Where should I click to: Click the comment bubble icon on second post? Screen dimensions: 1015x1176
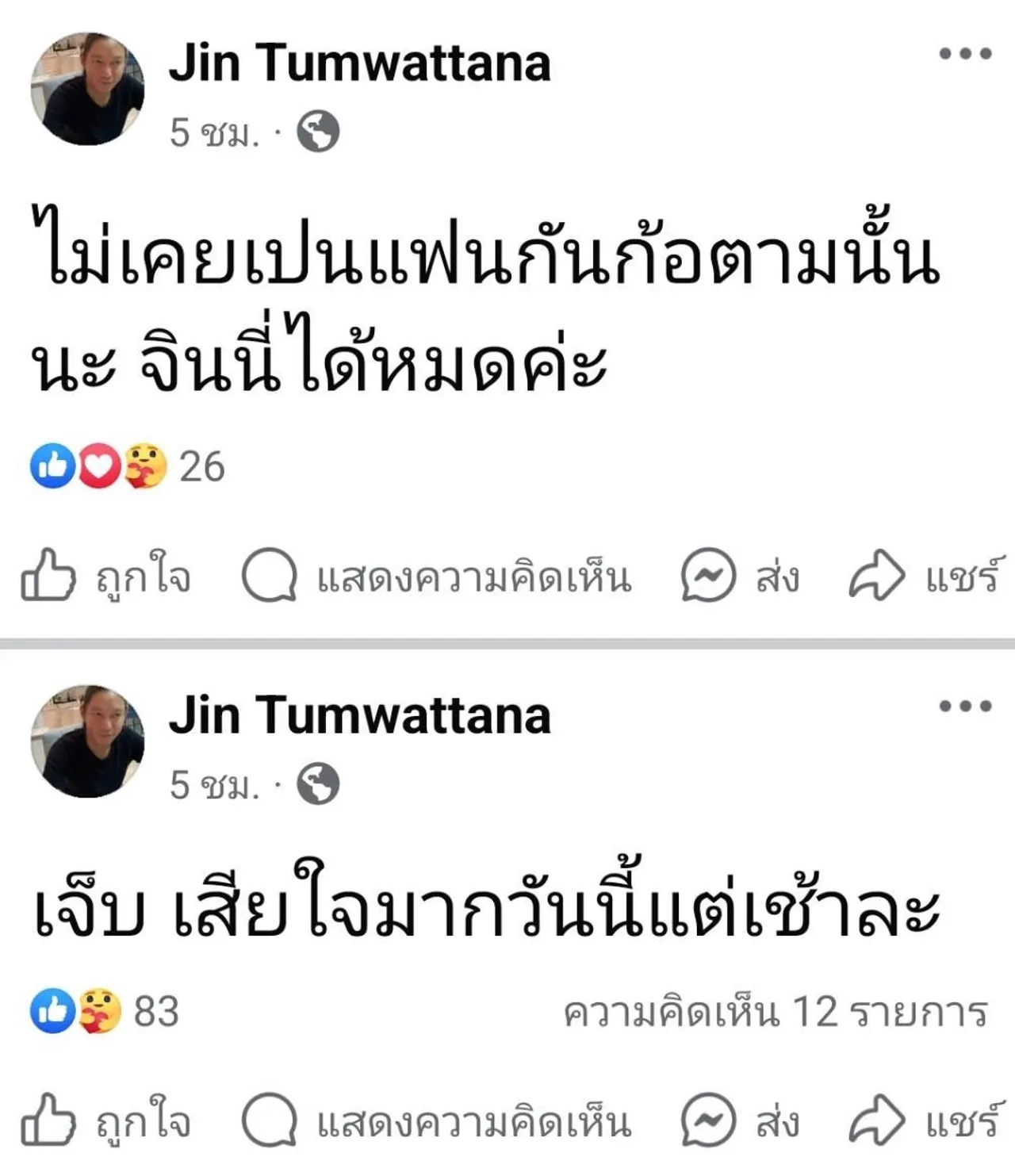point(269,1120)
